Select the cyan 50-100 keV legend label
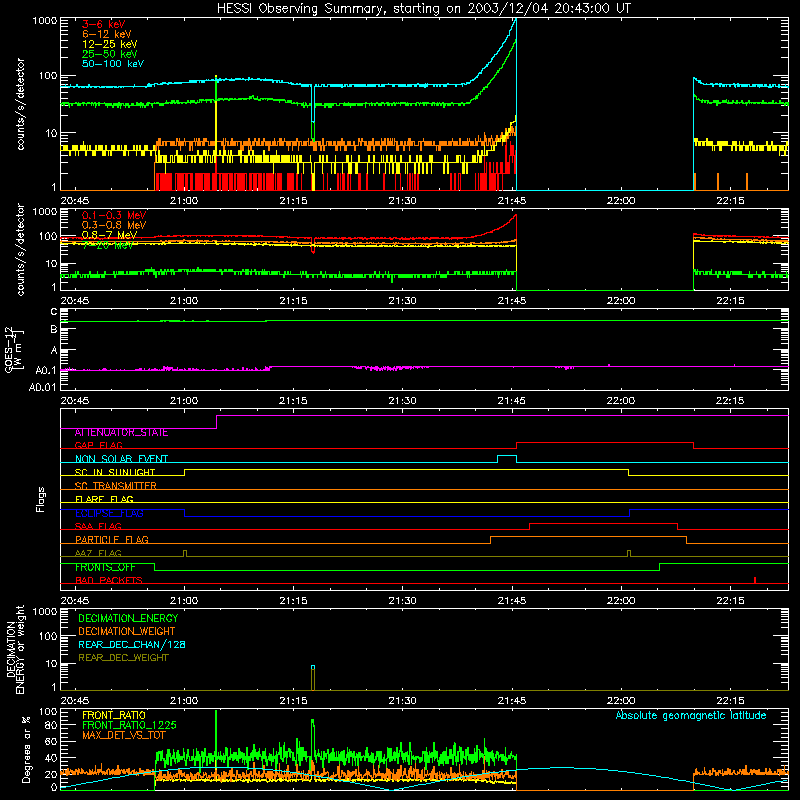This screenshot has width=800, height=800. pos(113,64)
